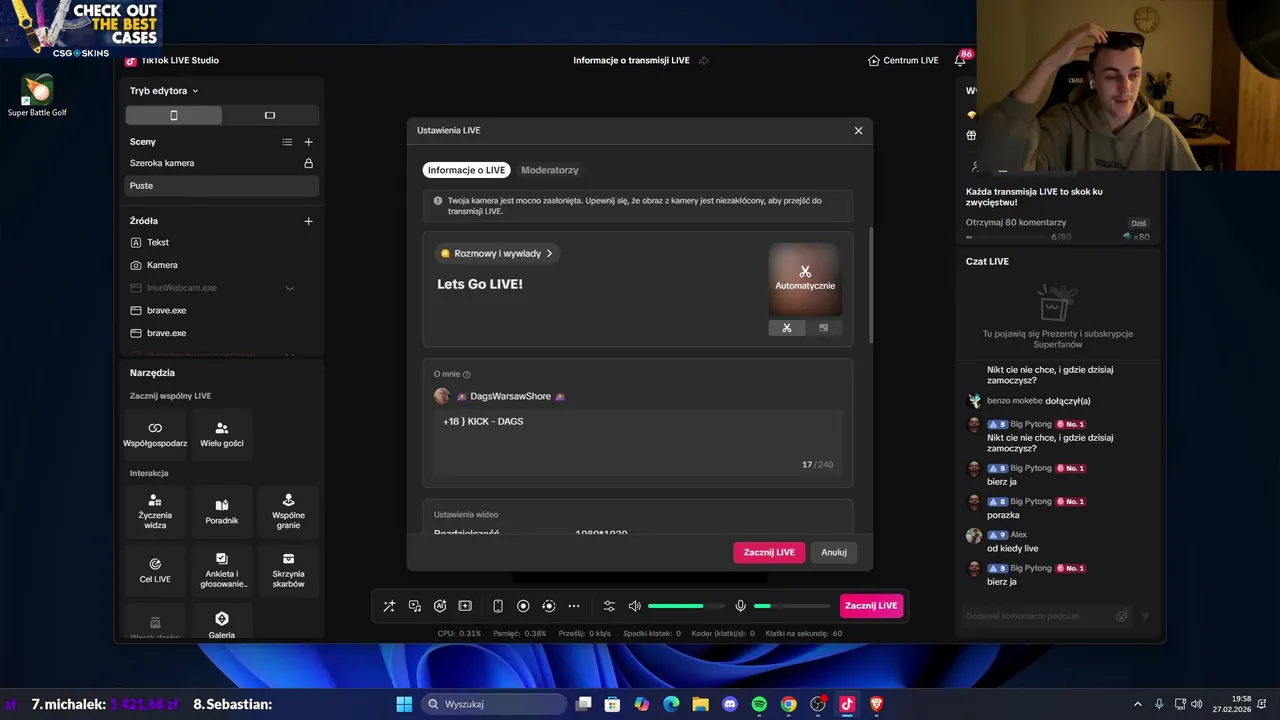Click the sparkle frame icon in bottom toolbar
The image size is (1280, 720).
pyautogui.click(x=465, y=606)
